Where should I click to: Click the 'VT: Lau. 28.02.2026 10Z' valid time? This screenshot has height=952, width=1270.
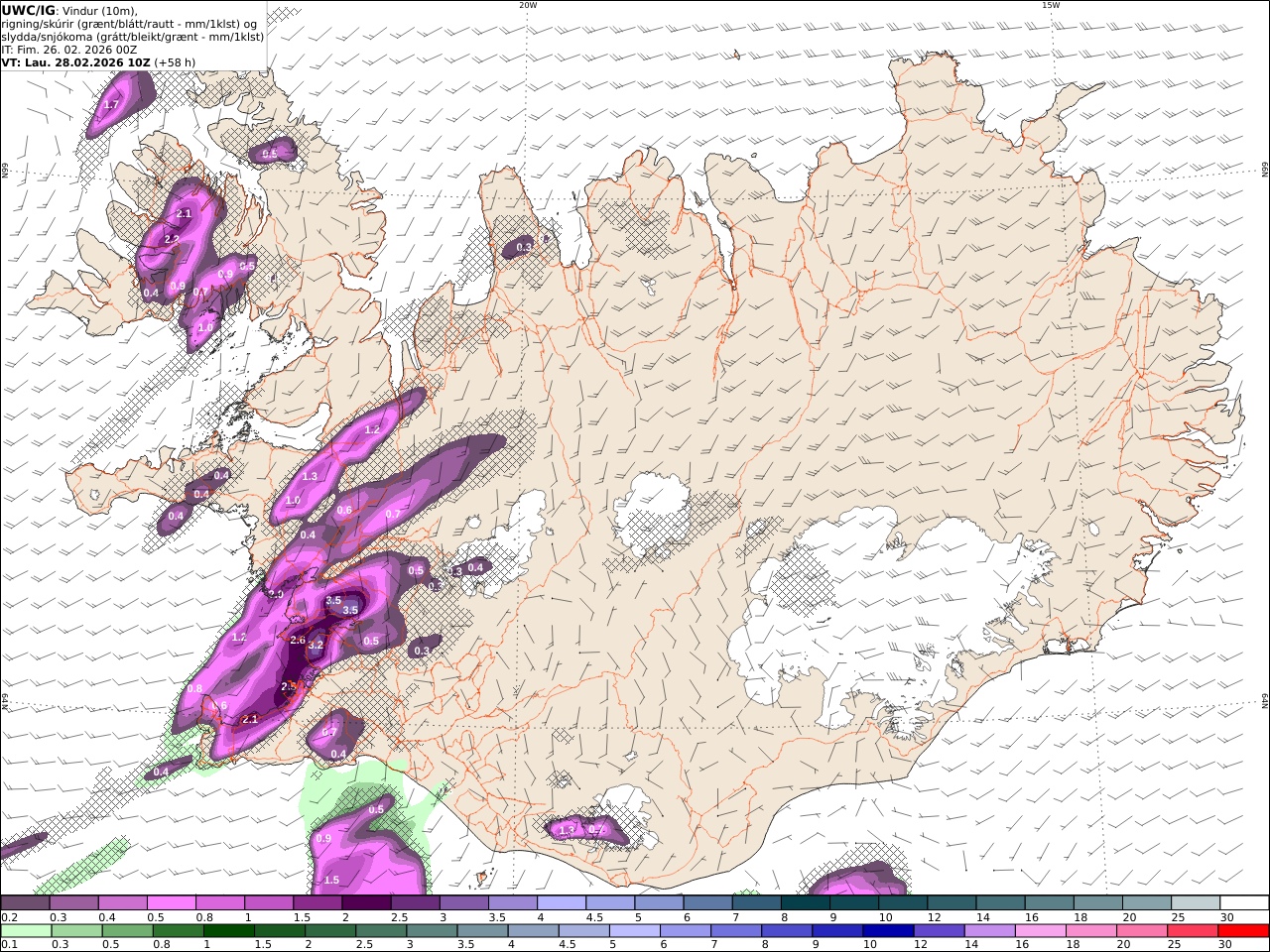(x=75, y=62)
